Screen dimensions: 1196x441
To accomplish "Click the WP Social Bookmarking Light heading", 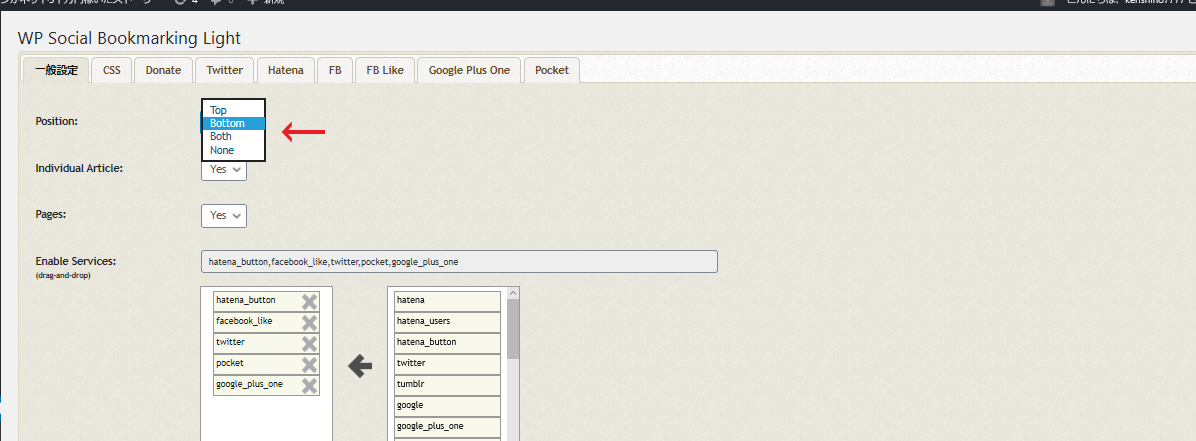I will (x=129, y=38).
